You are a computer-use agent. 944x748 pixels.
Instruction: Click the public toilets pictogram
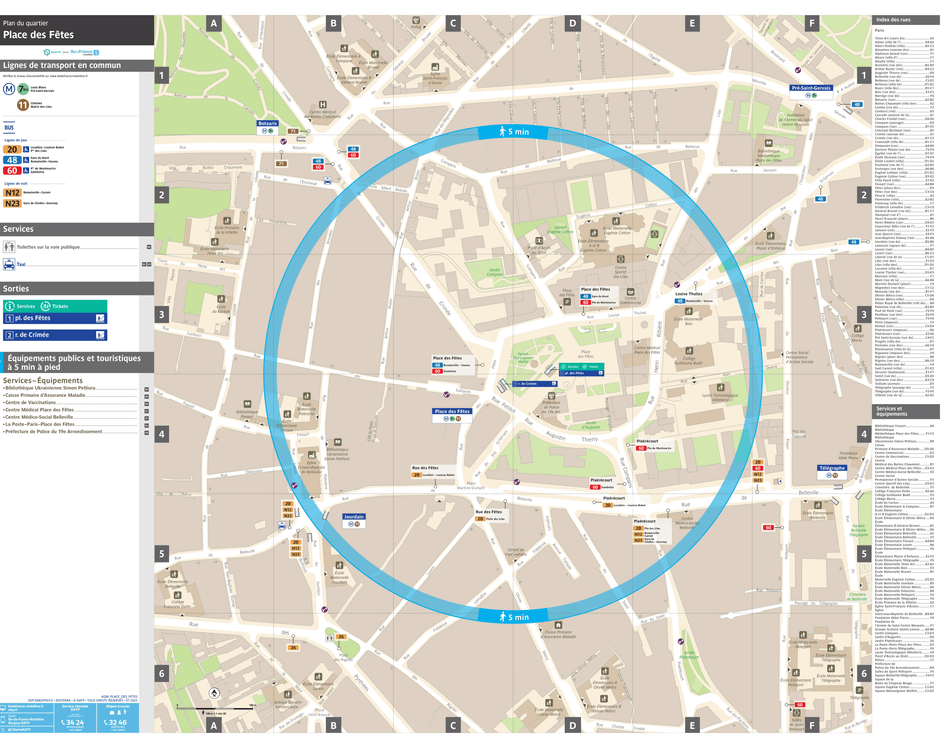(9, 245)
